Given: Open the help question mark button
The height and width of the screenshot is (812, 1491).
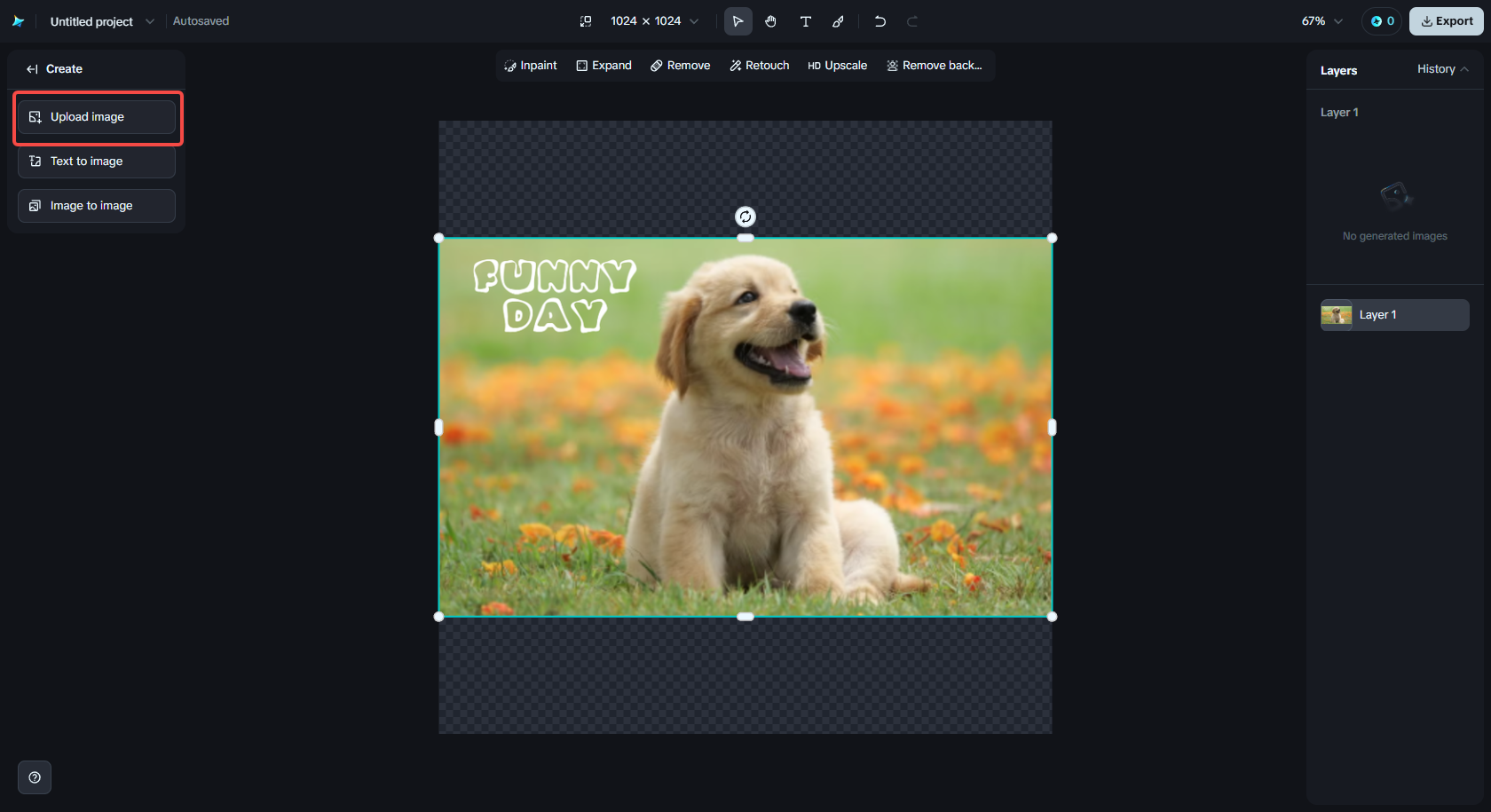Looking at the screenshot, I should [35, 777].
